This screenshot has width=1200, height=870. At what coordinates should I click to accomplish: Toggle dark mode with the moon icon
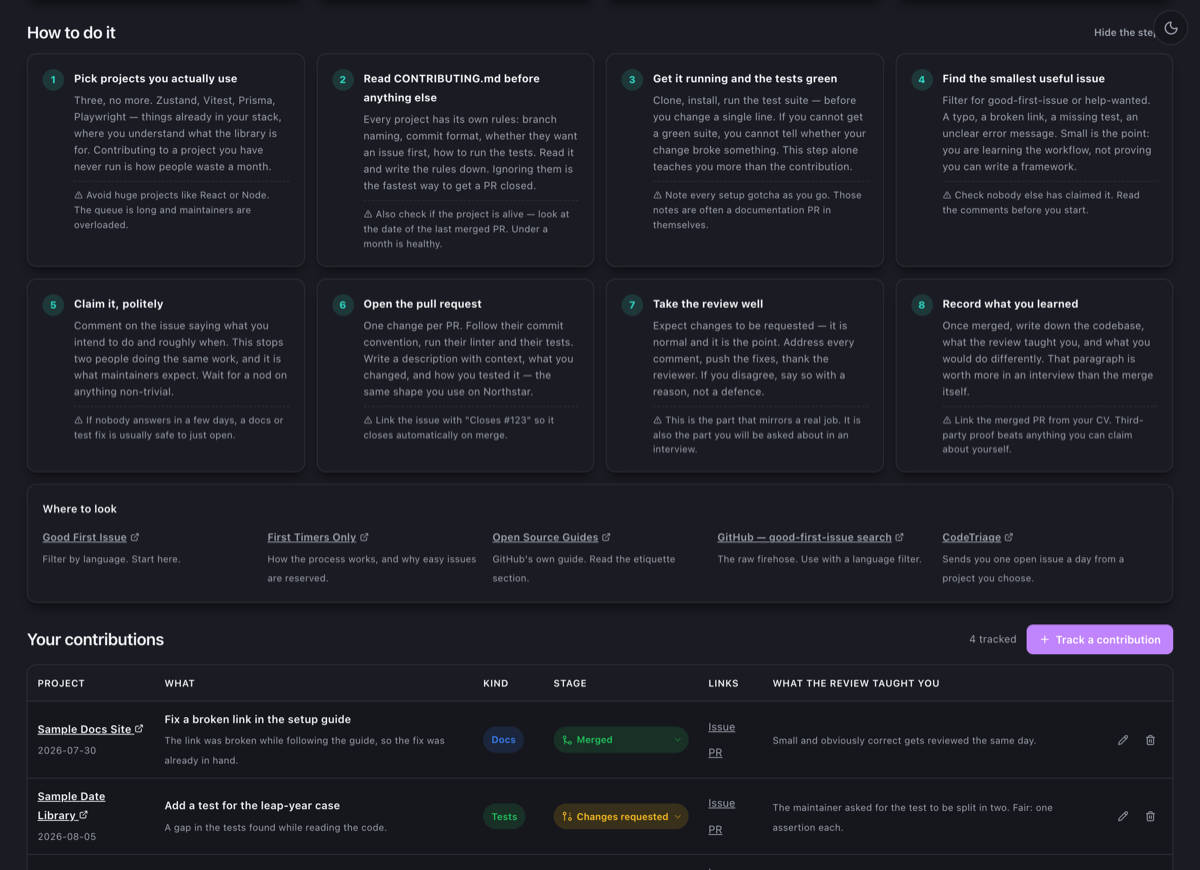coord(1171,29)
